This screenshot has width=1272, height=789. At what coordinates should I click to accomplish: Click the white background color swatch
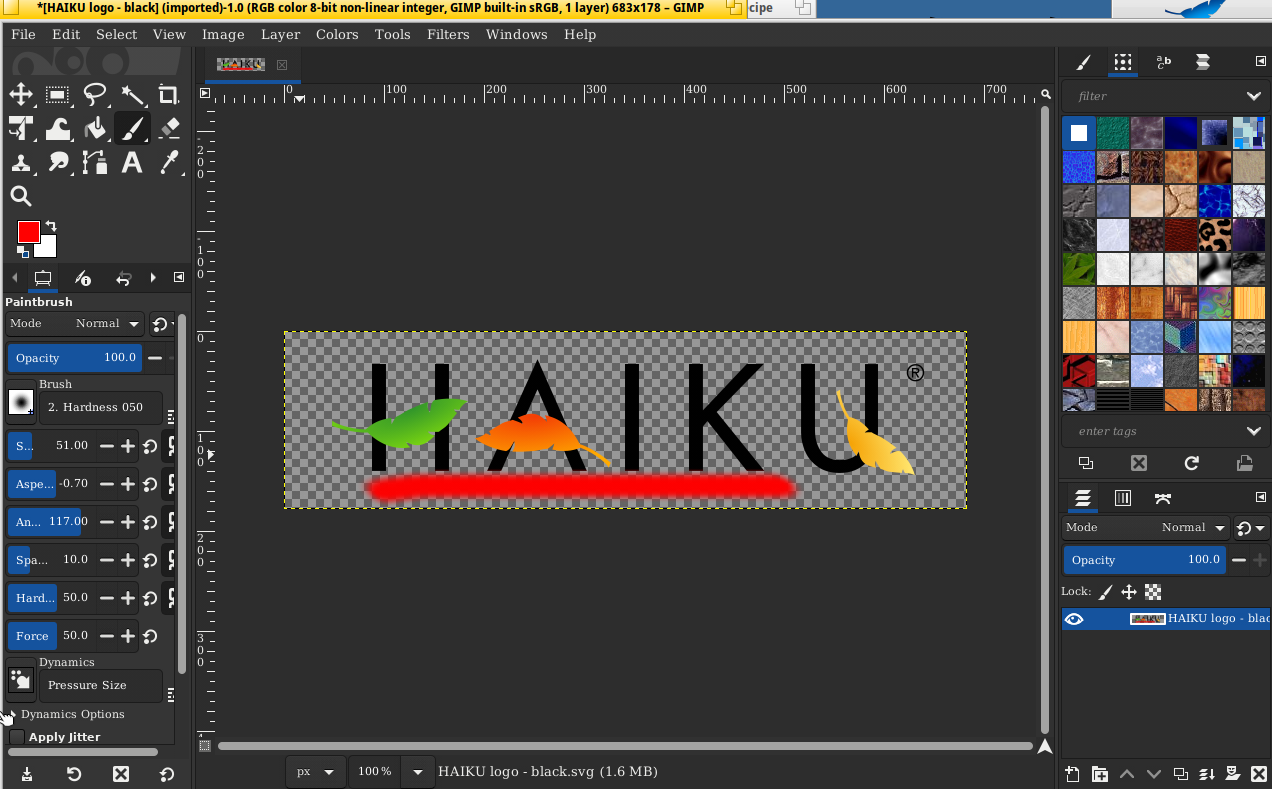coord(48,249)
